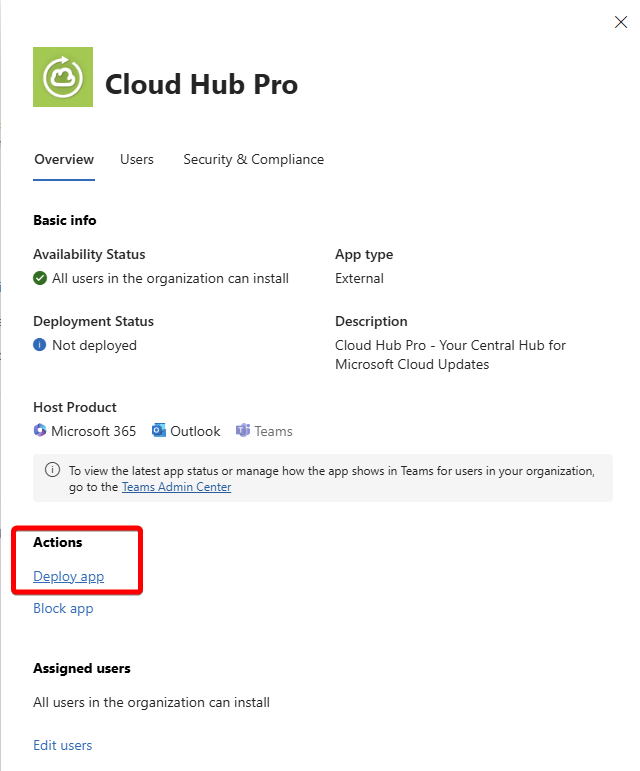This screenshot has width=640, height=771.
Task: Click the 'Outlook' host label
Action: pos(195,431)
